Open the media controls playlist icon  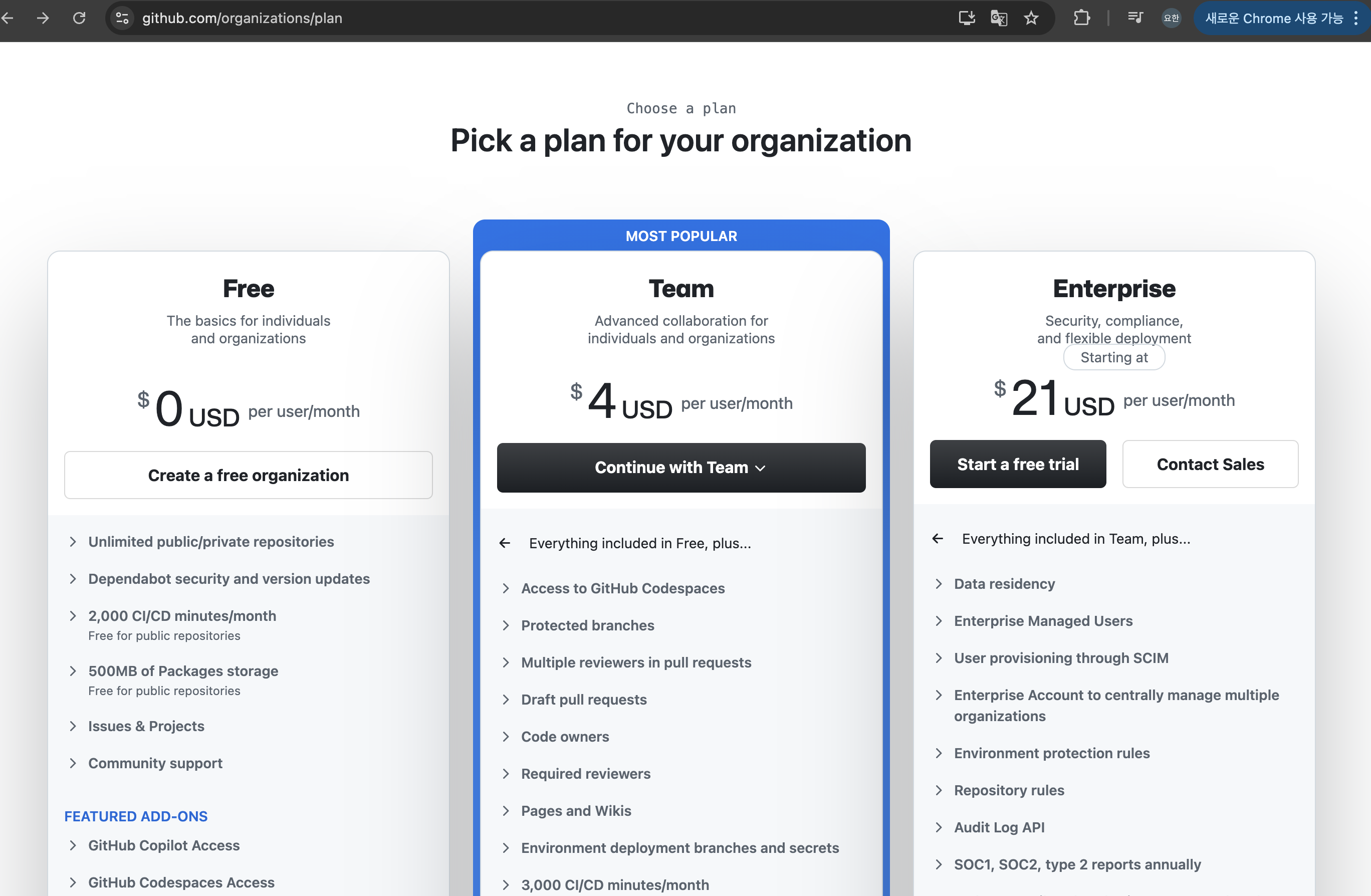tap(1135, 18)
